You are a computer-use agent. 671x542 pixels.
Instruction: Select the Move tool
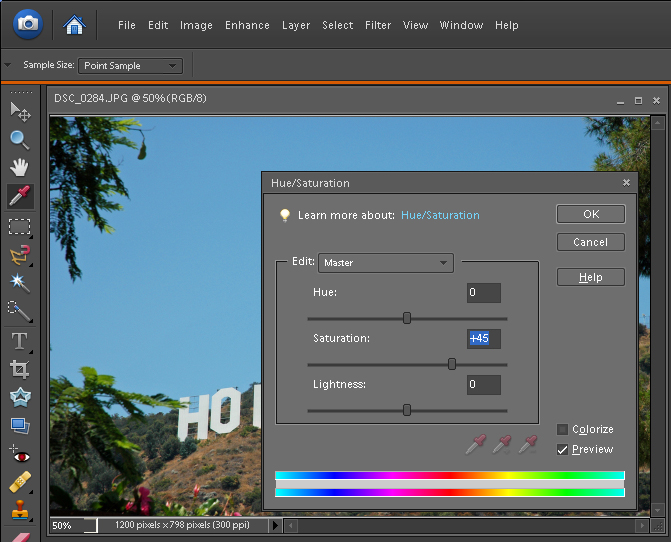(x=19, y=111)
